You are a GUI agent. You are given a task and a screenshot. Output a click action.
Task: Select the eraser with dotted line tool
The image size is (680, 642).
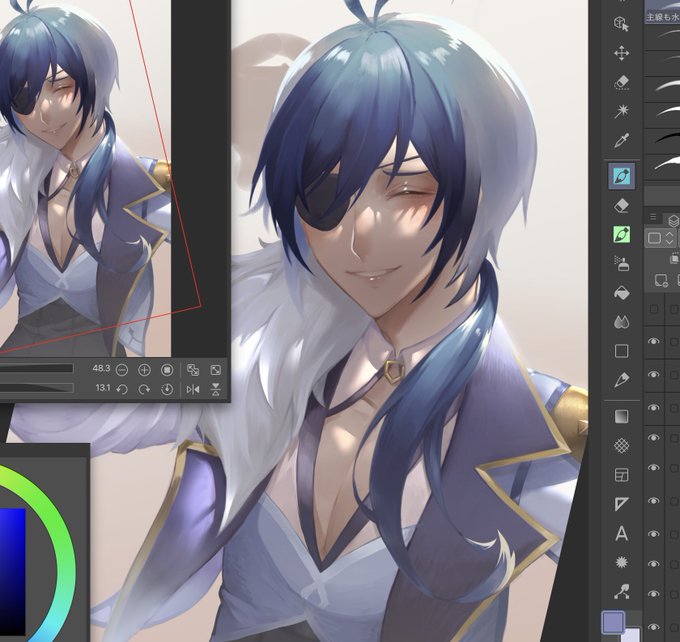pos(621,82)
